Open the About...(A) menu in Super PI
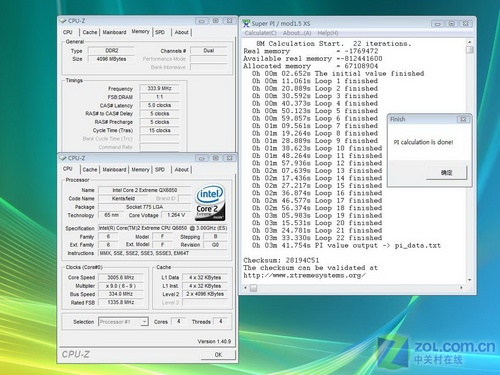This screenshot has width=500, height=375. pos(297,33)
